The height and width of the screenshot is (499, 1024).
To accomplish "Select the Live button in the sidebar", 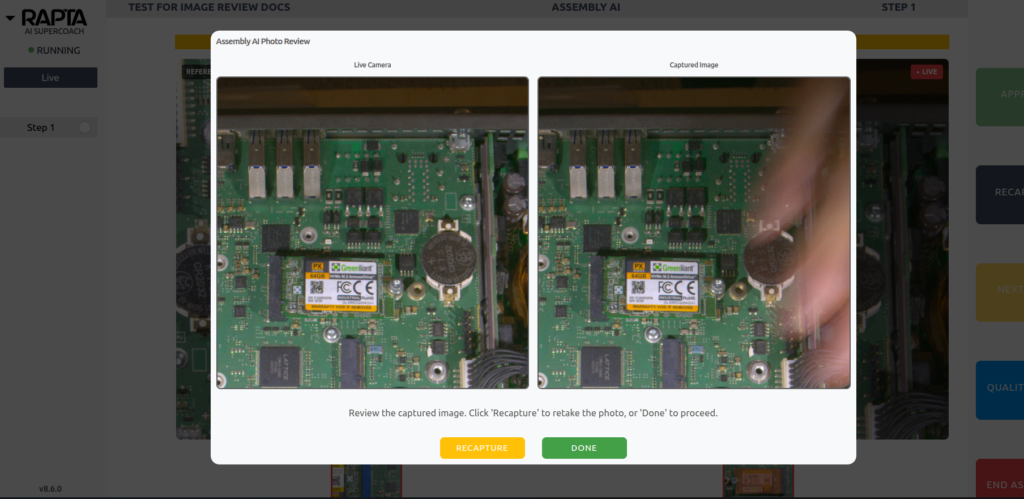I will tap(50, 78).
